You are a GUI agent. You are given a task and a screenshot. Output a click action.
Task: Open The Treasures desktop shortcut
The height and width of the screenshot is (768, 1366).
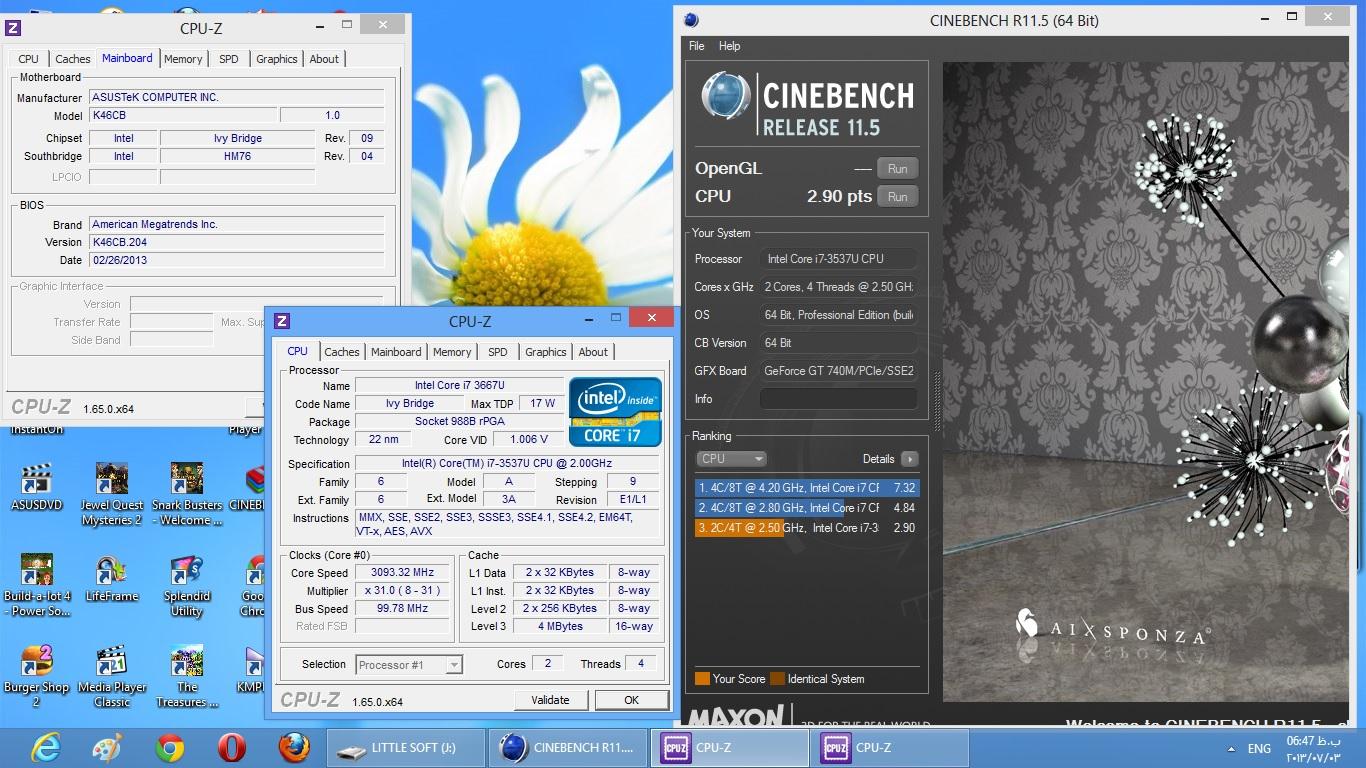[x=187, y=677]
